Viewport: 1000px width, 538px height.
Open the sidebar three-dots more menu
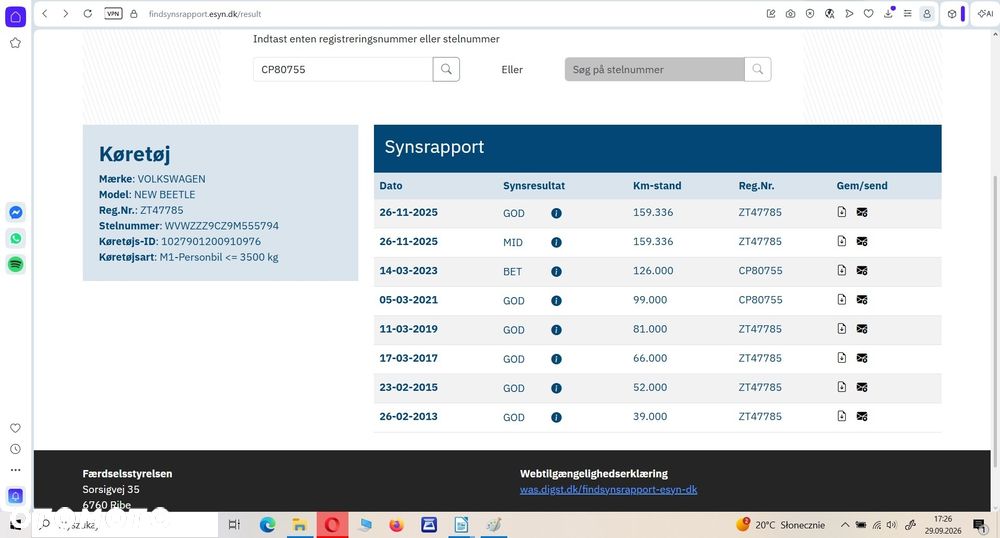pos(15,470)
